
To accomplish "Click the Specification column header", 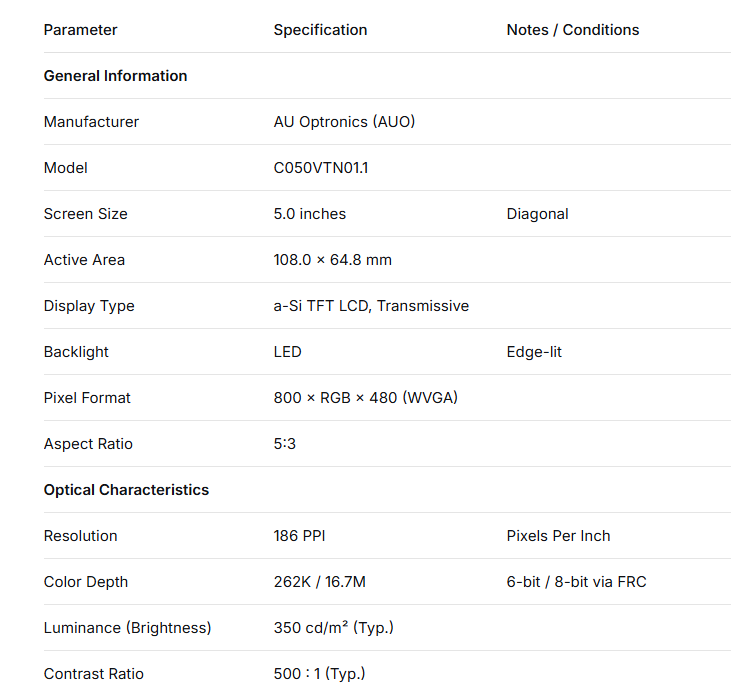I will [x=320, y=30].
